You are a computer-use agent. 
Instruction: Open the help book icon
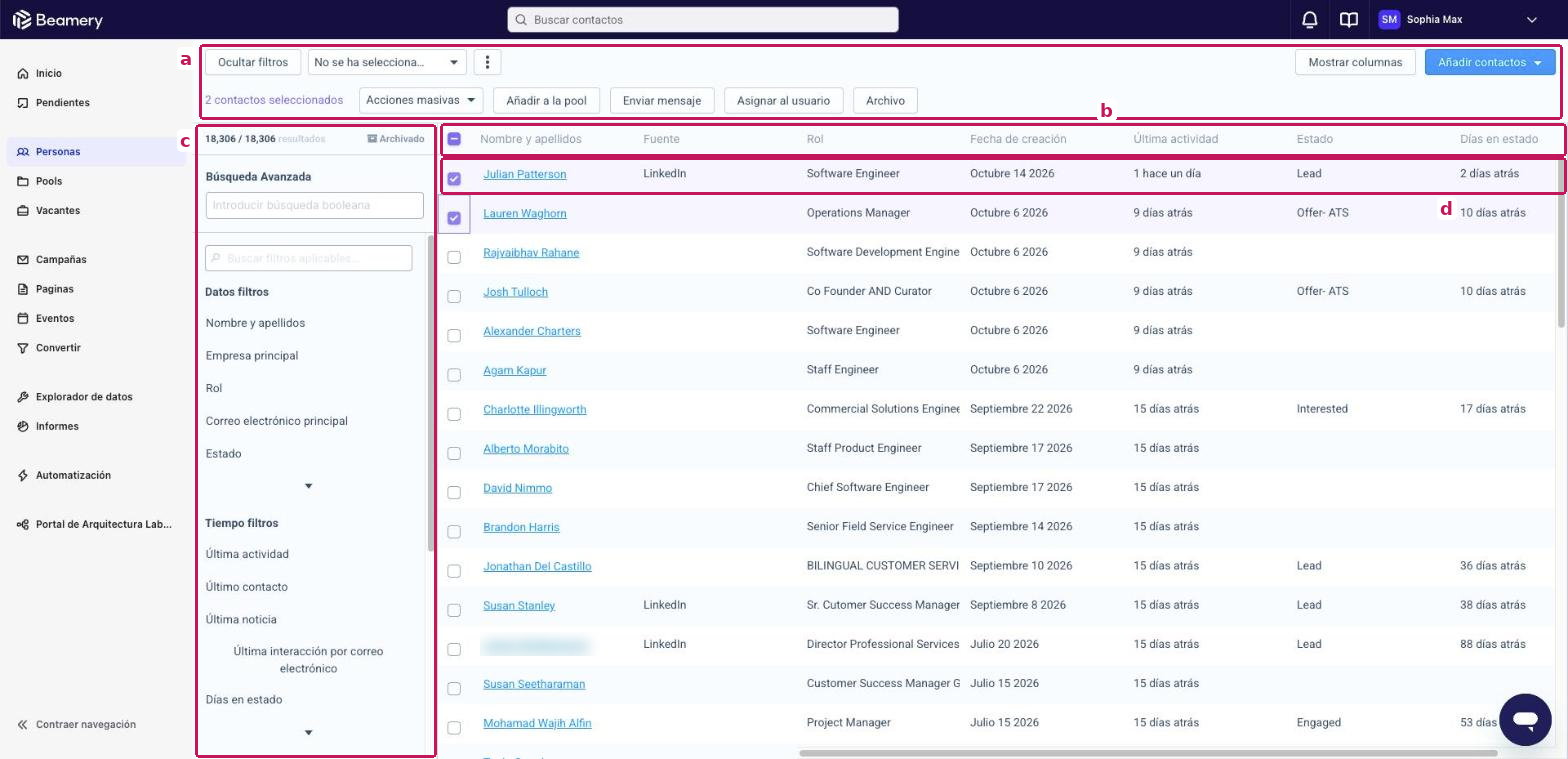pyautogui.click(x=1349, y=20)
